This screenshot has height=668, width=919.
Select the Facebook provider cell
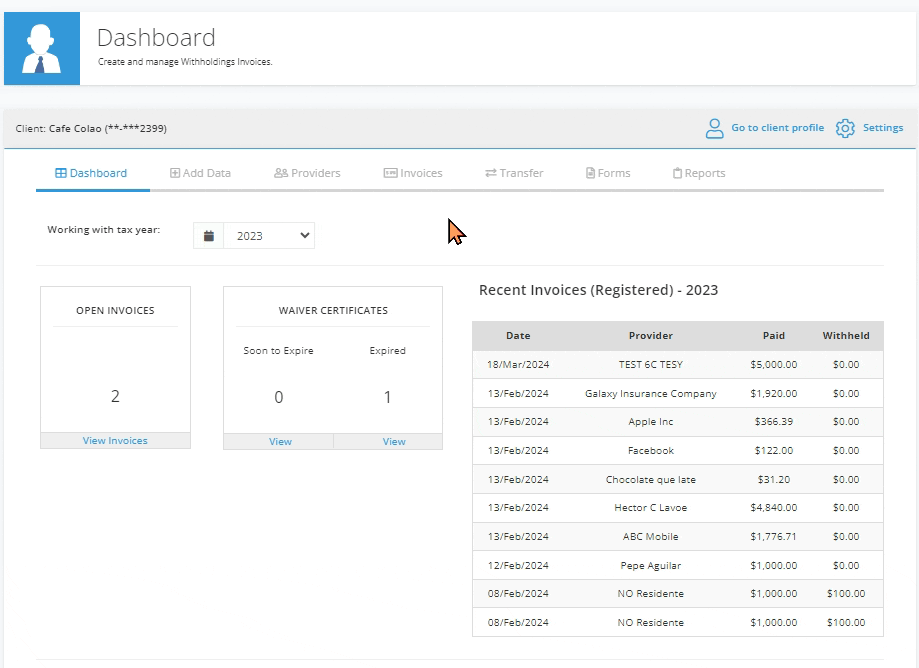(x=651, y=451)
